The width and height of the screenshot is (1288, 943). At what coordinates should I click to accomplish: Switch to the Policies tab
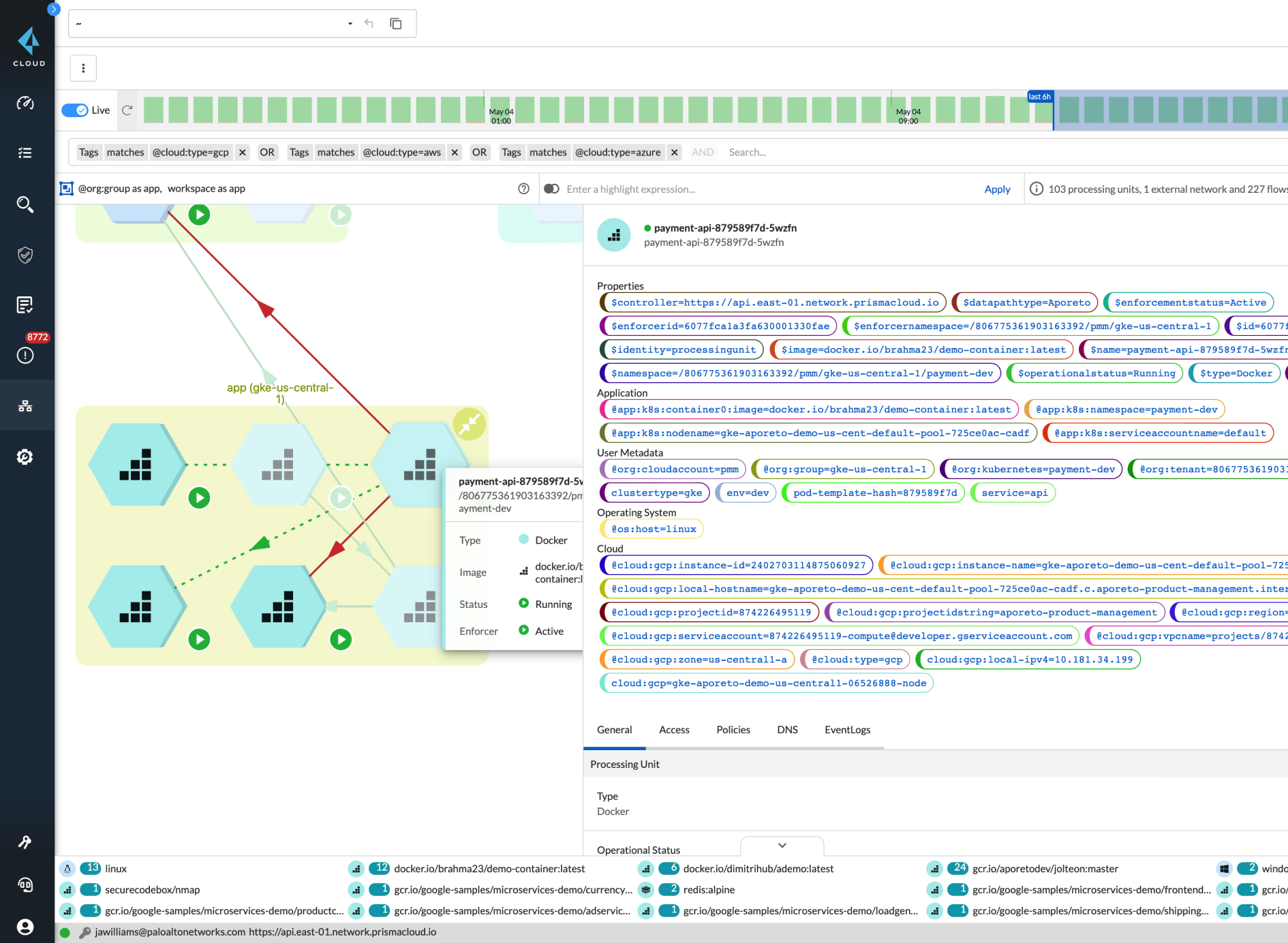(x=733, y=730)
